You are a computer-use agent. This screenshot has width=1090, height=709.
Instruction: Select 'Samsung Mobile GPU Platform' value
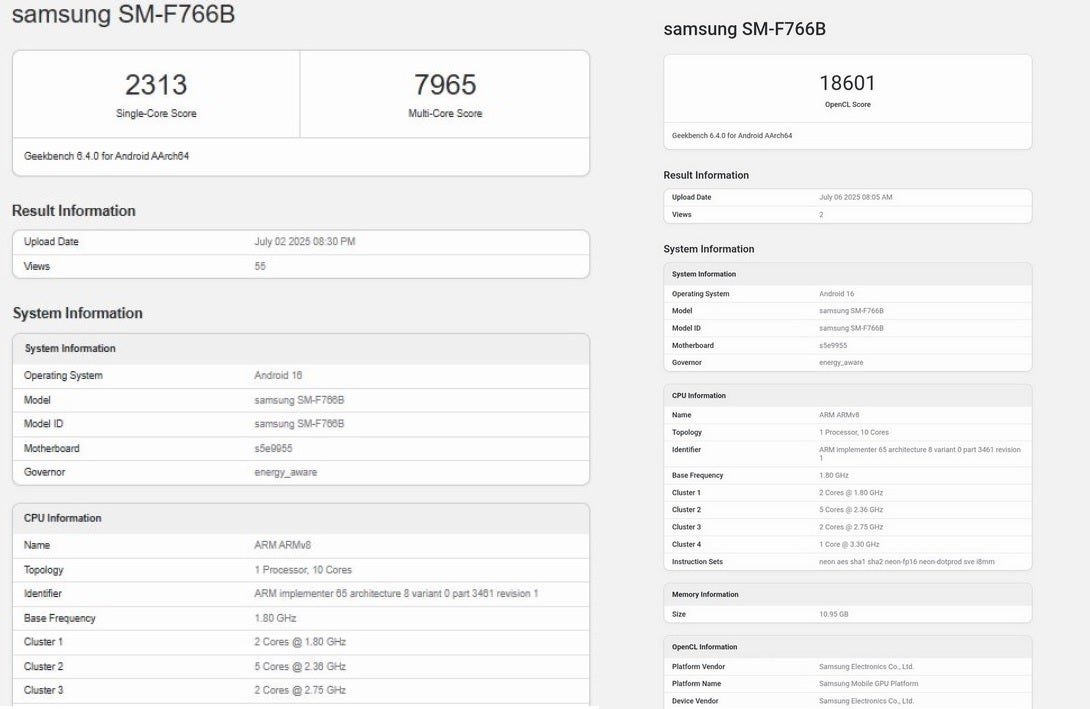868,684
